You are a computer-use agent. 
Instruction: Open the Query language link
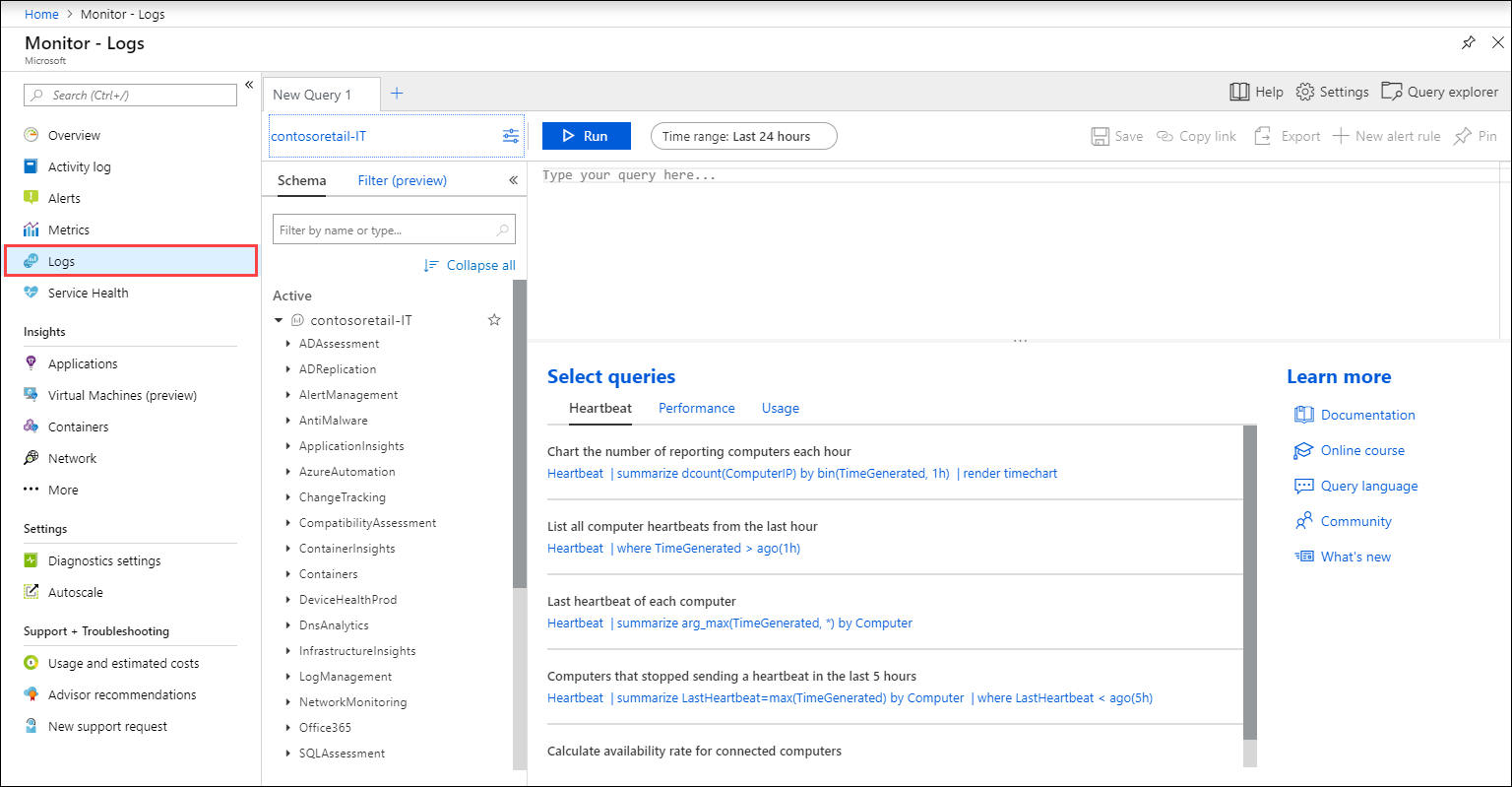[1368, 486]
